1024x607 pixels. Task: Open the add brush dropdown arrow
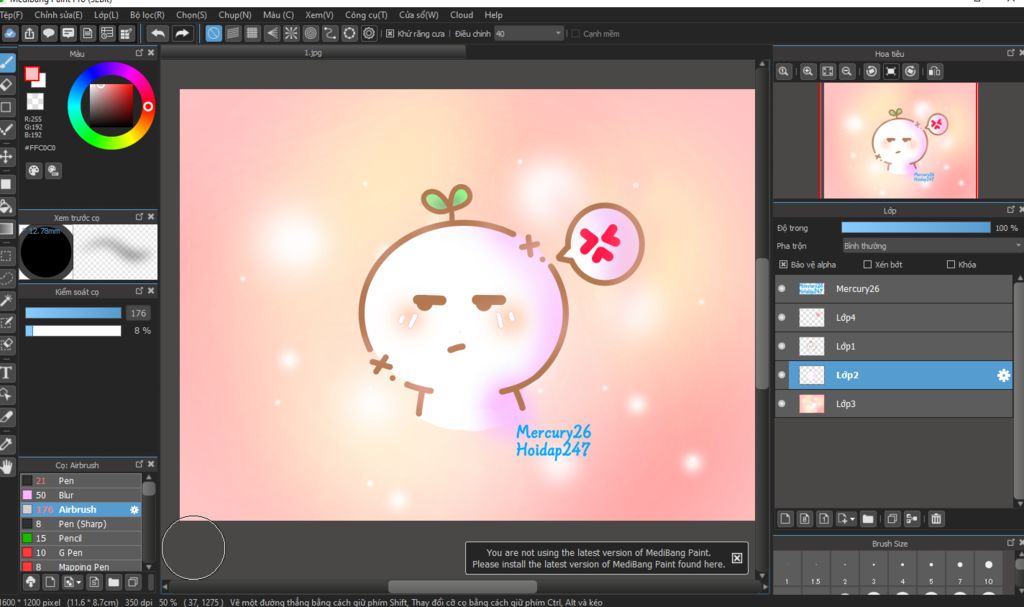(x=79, y=582)
